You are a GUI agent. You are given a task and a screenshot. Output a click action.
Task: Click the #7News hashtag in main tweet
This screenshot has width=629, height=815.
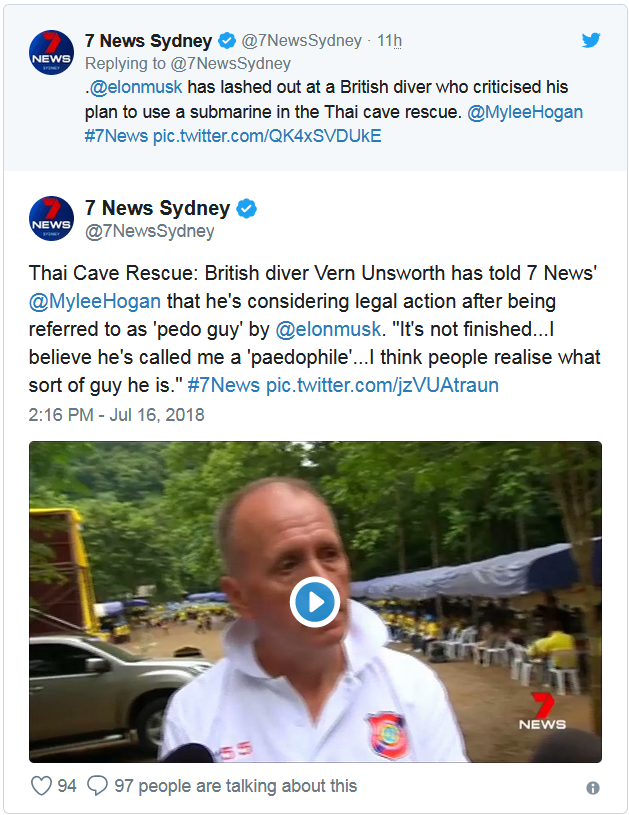(223, 383)
